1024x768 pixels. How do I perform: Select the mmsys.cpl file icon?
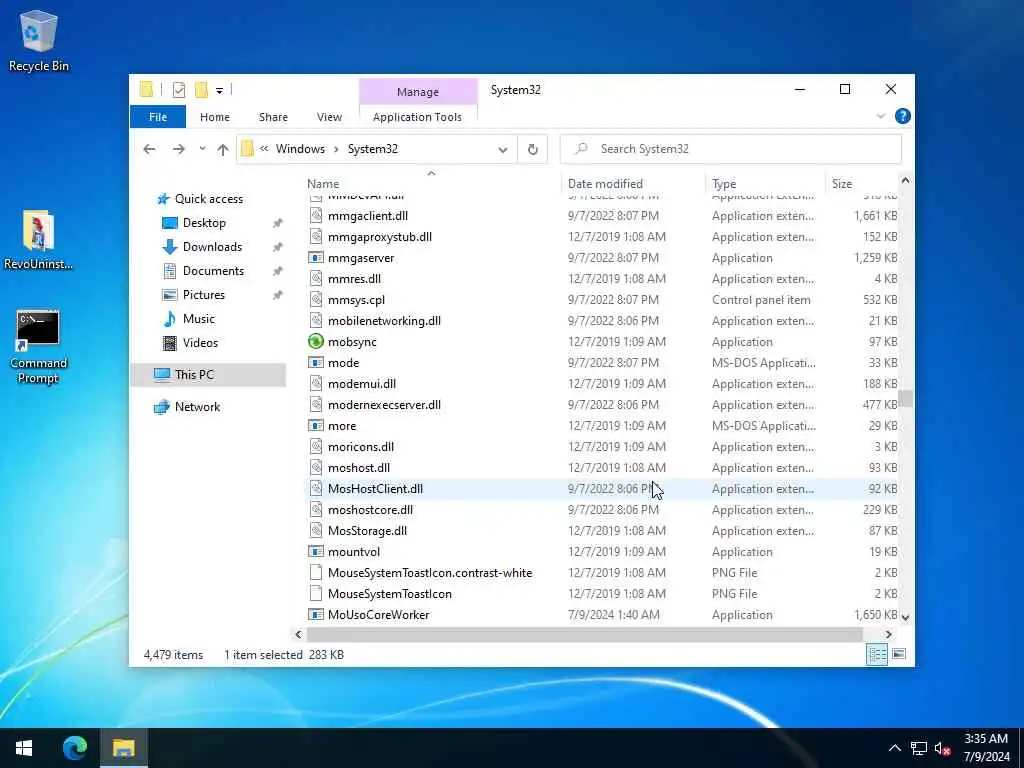316,300
